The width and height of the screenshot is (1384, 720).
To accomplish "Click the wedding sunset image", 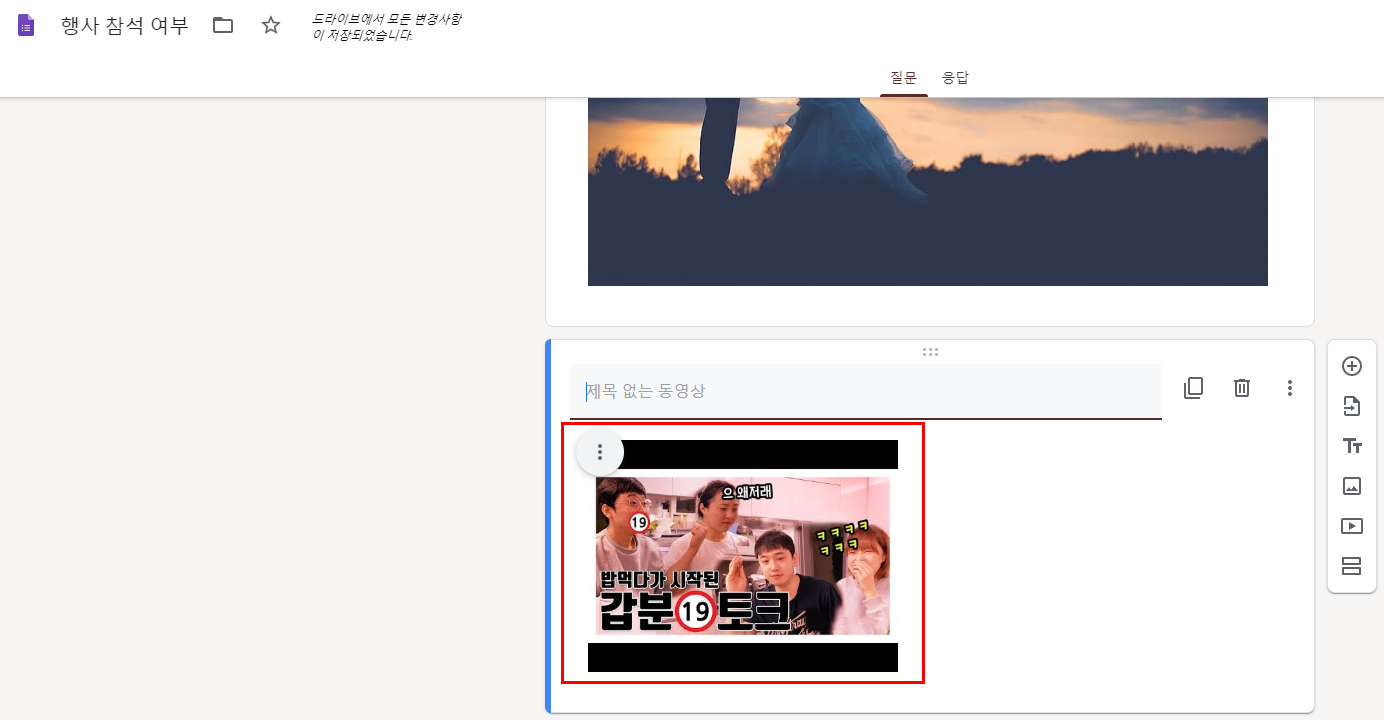I will click(x=928, y=192).
